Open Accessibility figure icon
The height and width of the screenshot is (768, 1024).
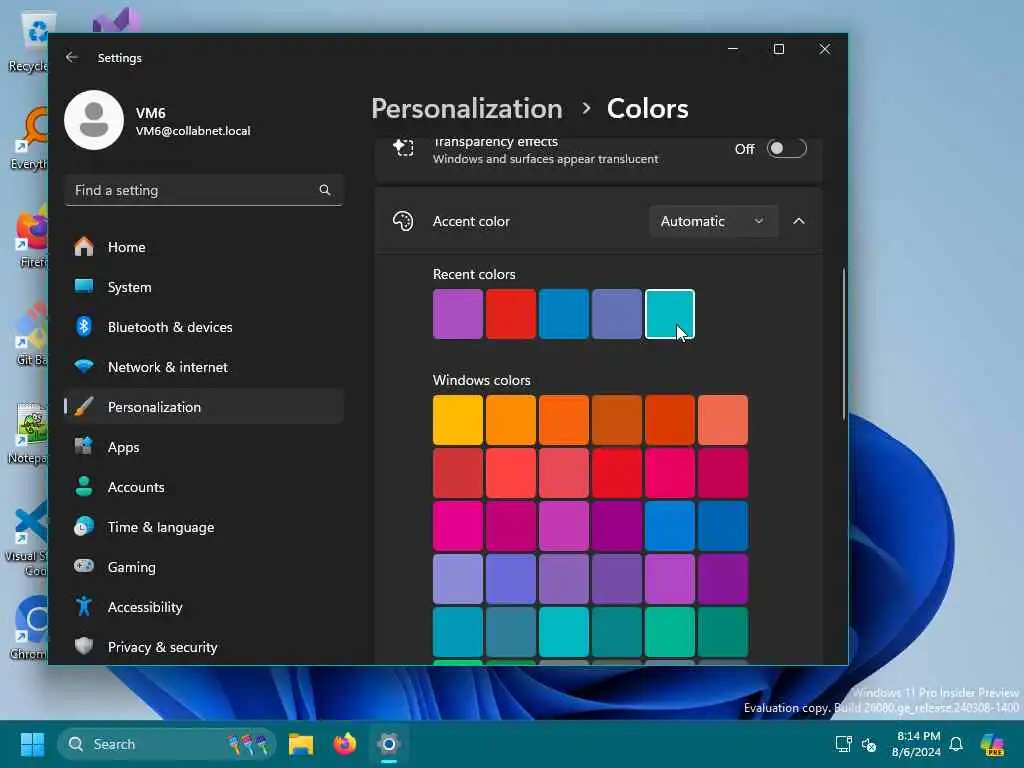click(x=84, y=607)
